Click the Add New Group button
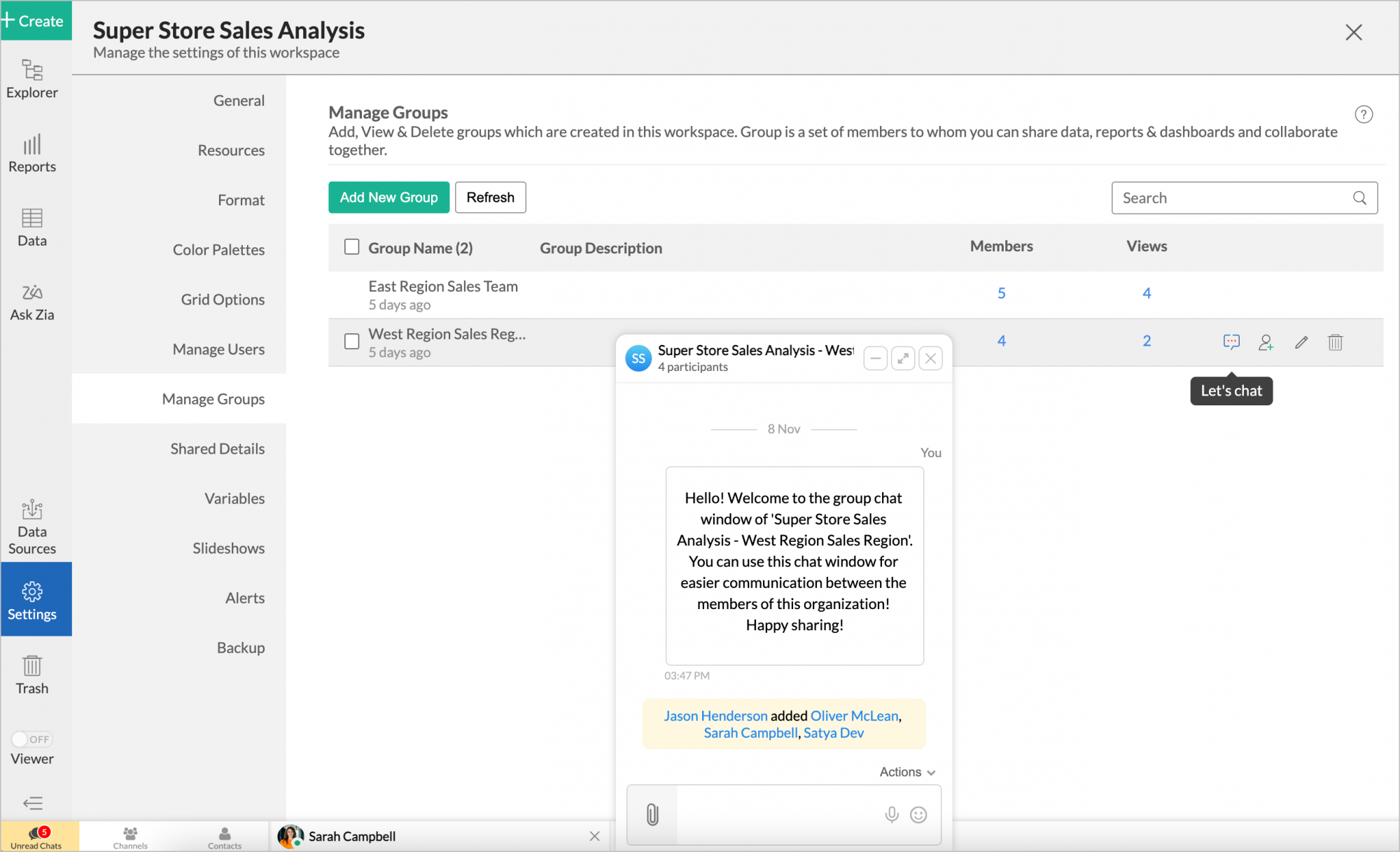 point(388,197)
